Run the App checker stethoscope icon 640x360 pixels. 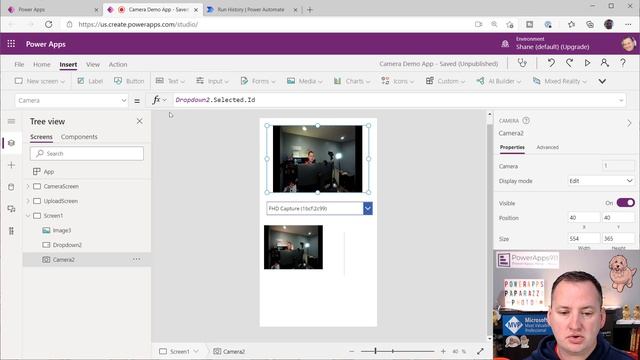(x=522, y=63)
